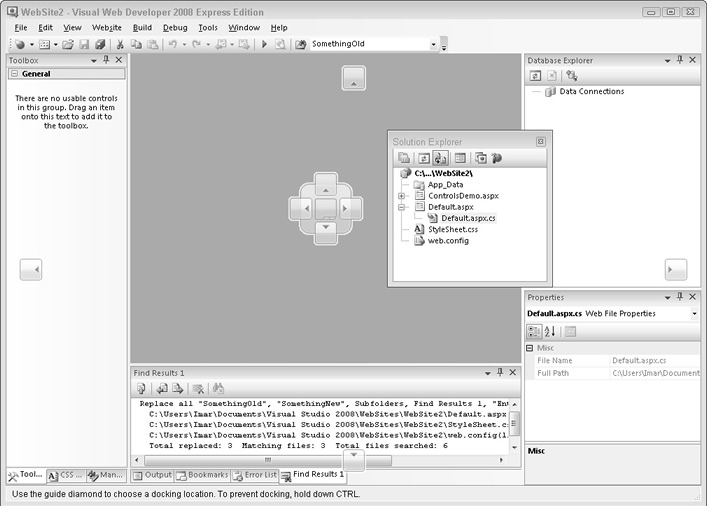Open Find Results window position dropdown arrow

click(x=487, y=373)
